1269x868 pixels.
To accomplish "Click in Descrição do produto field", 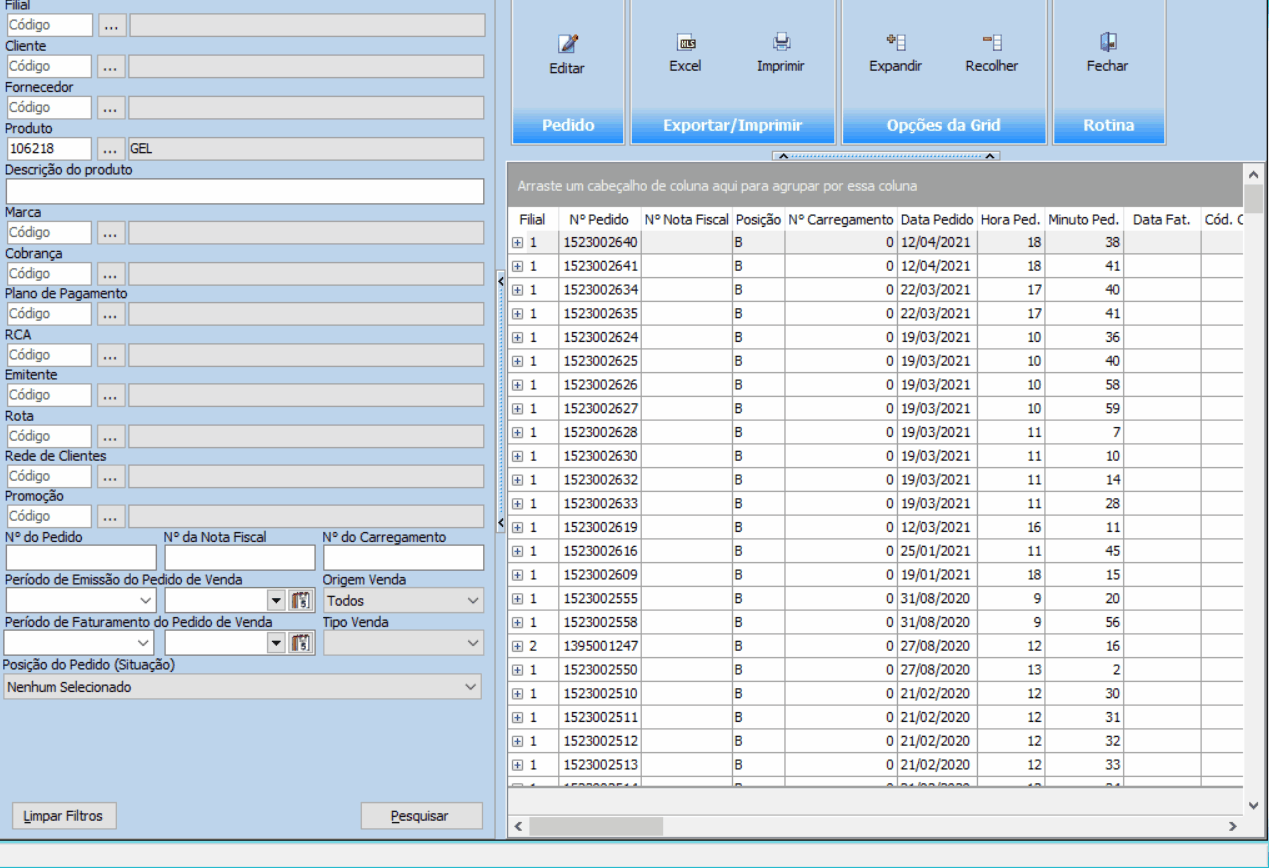I will pyautogui.click(x=244, y=191).
